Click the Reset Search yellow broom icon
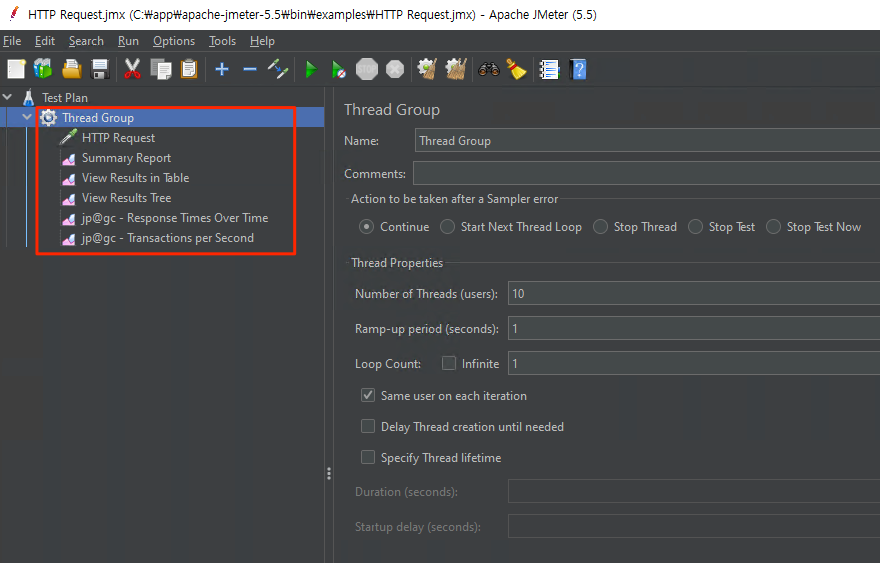Viewport: 880px width, 563px height. point(516,70)
